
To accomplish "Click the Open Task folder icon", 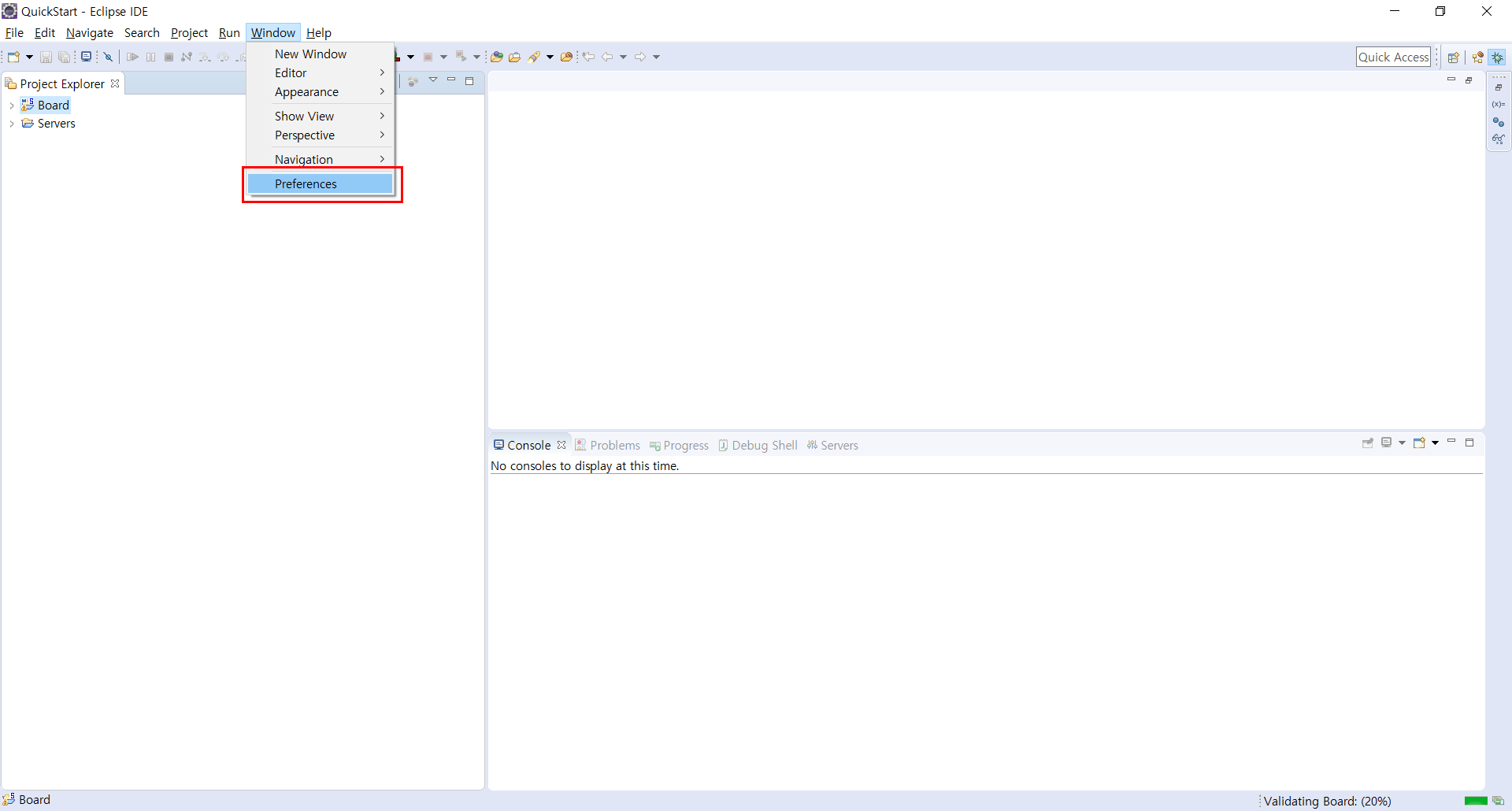I will point(515,57).
